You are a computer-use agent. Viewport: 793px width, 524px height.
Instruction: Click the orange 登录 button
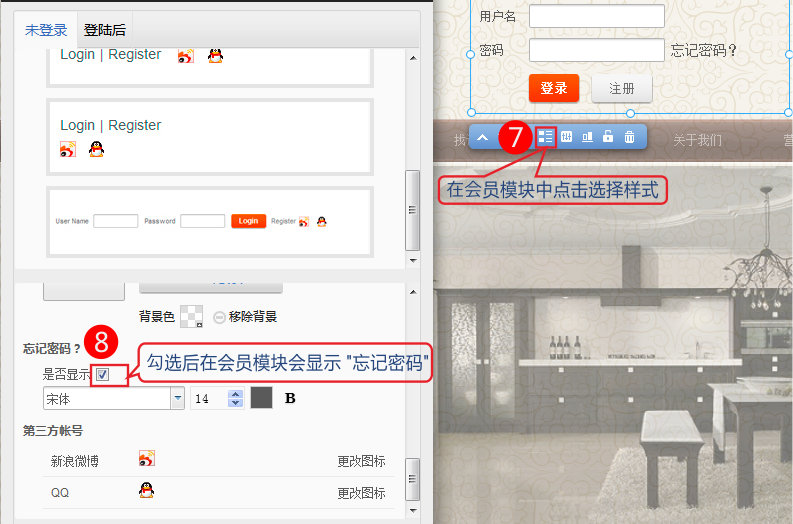pyautogui.click(x=553, y=88)
